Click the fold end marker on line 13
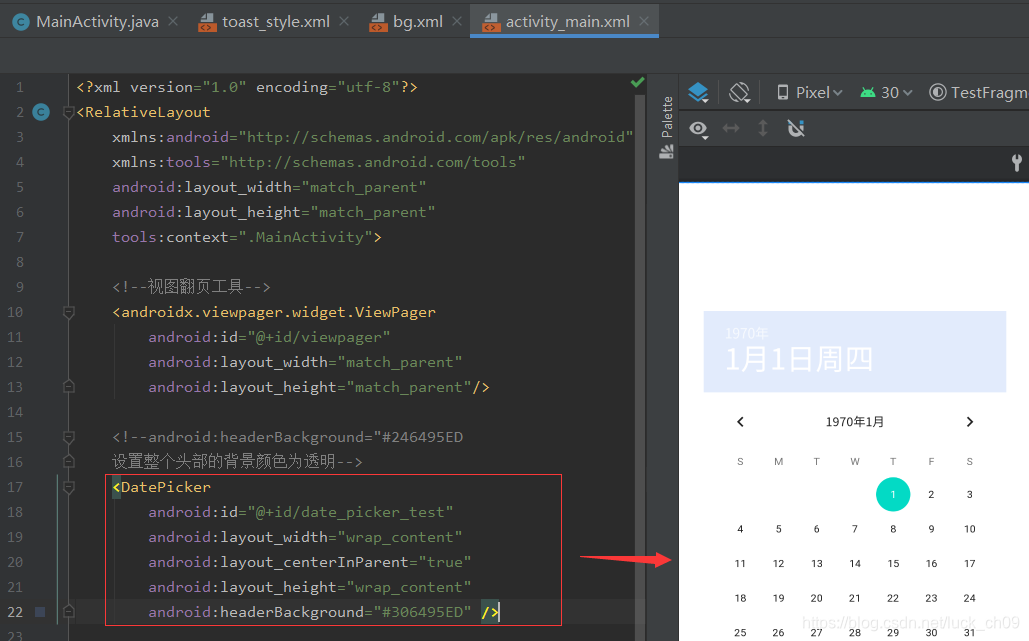The height and width of the screenshot is (641, 1029). (x=68, y=387)
